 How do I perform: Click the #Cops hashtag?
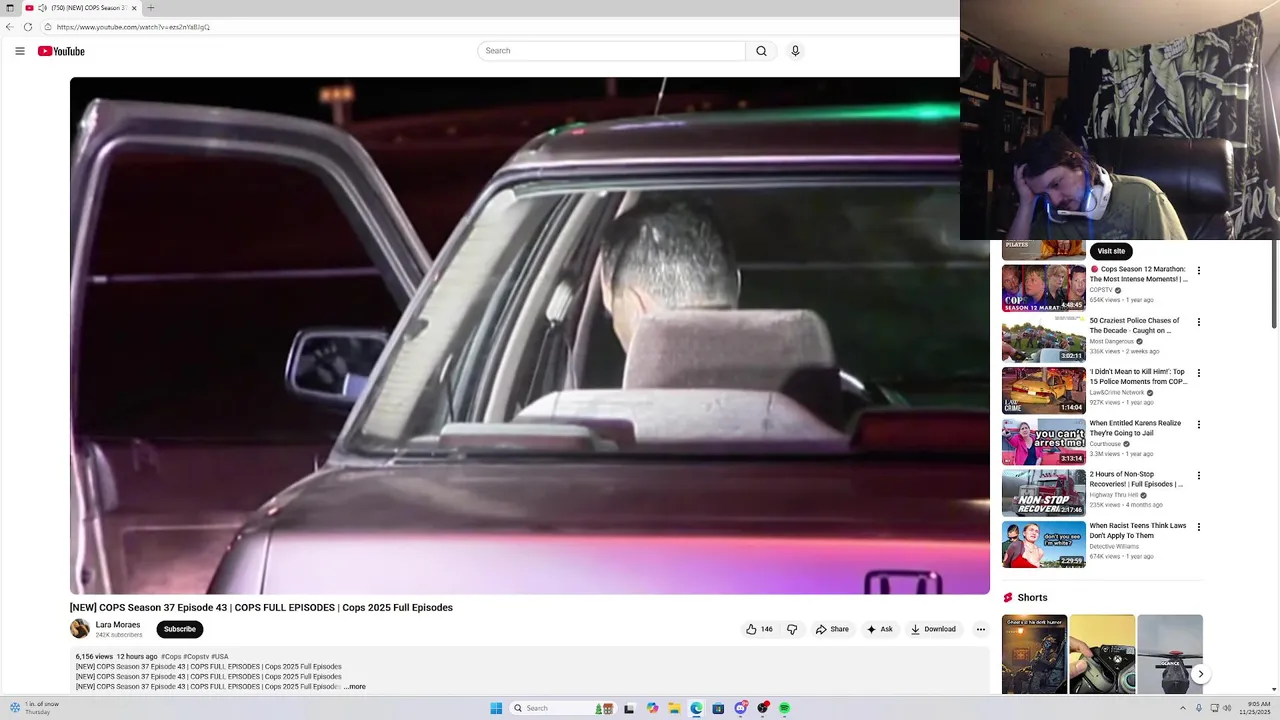pyautogui.click(x=171, y=657)
